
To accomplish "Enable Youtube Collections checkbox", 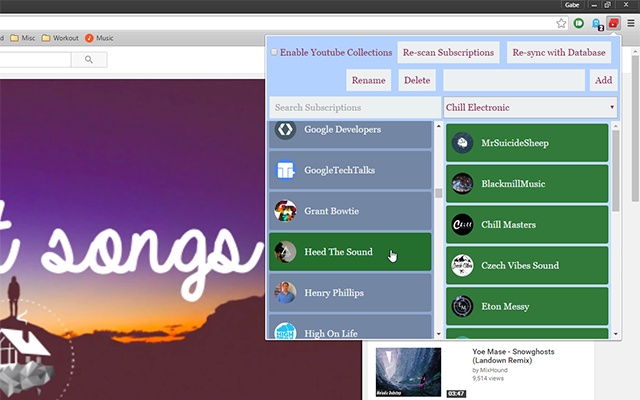I will (x=274, y=52).
